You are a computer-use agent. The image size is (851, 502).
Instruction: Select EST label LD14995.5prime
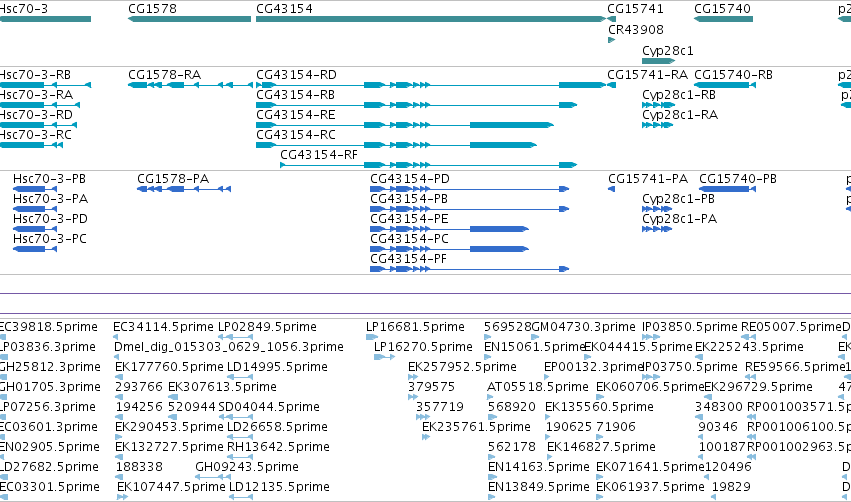[277, 367]
